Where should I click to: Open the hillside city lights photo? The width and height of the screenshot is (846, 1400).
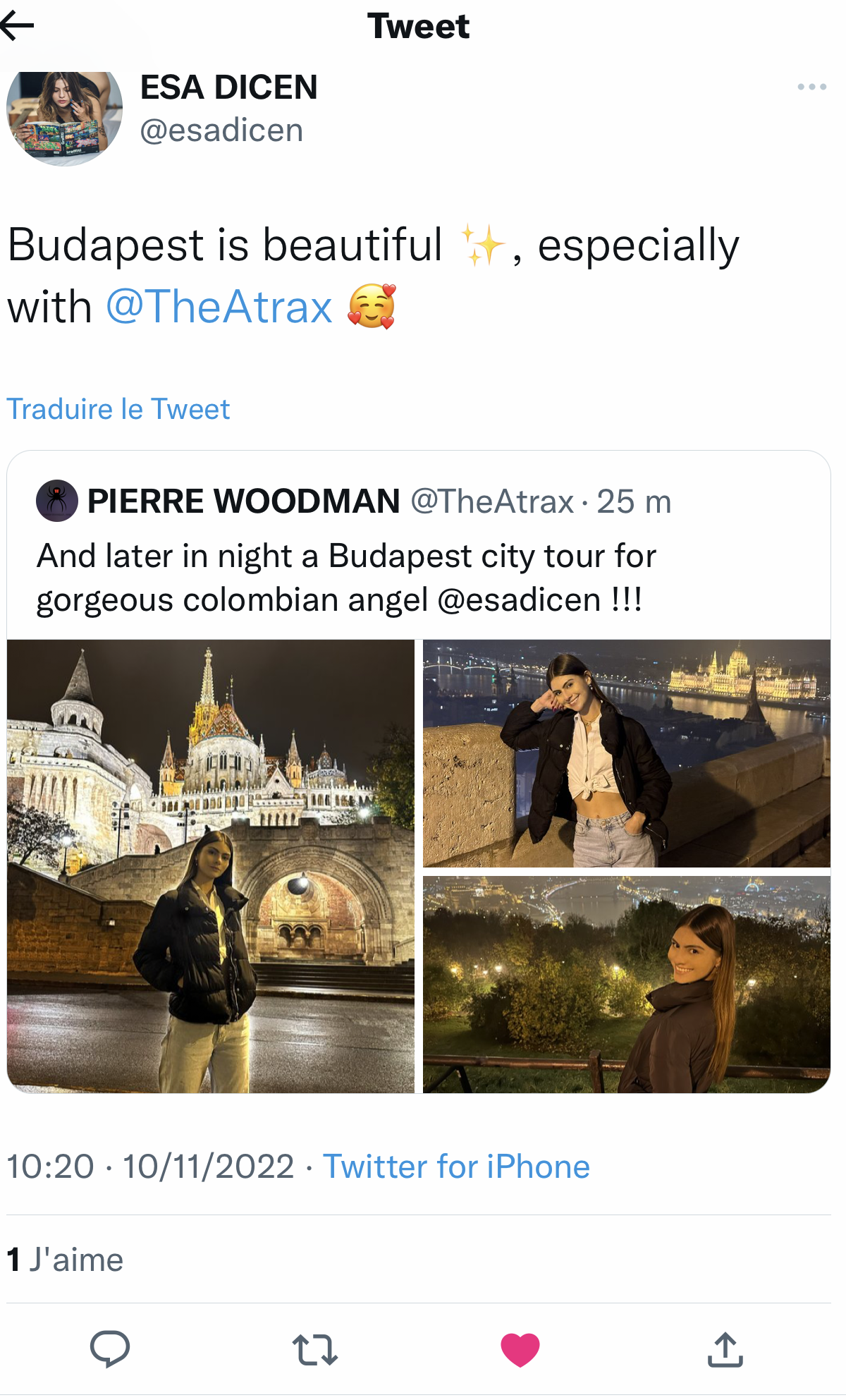pos(627,985)
